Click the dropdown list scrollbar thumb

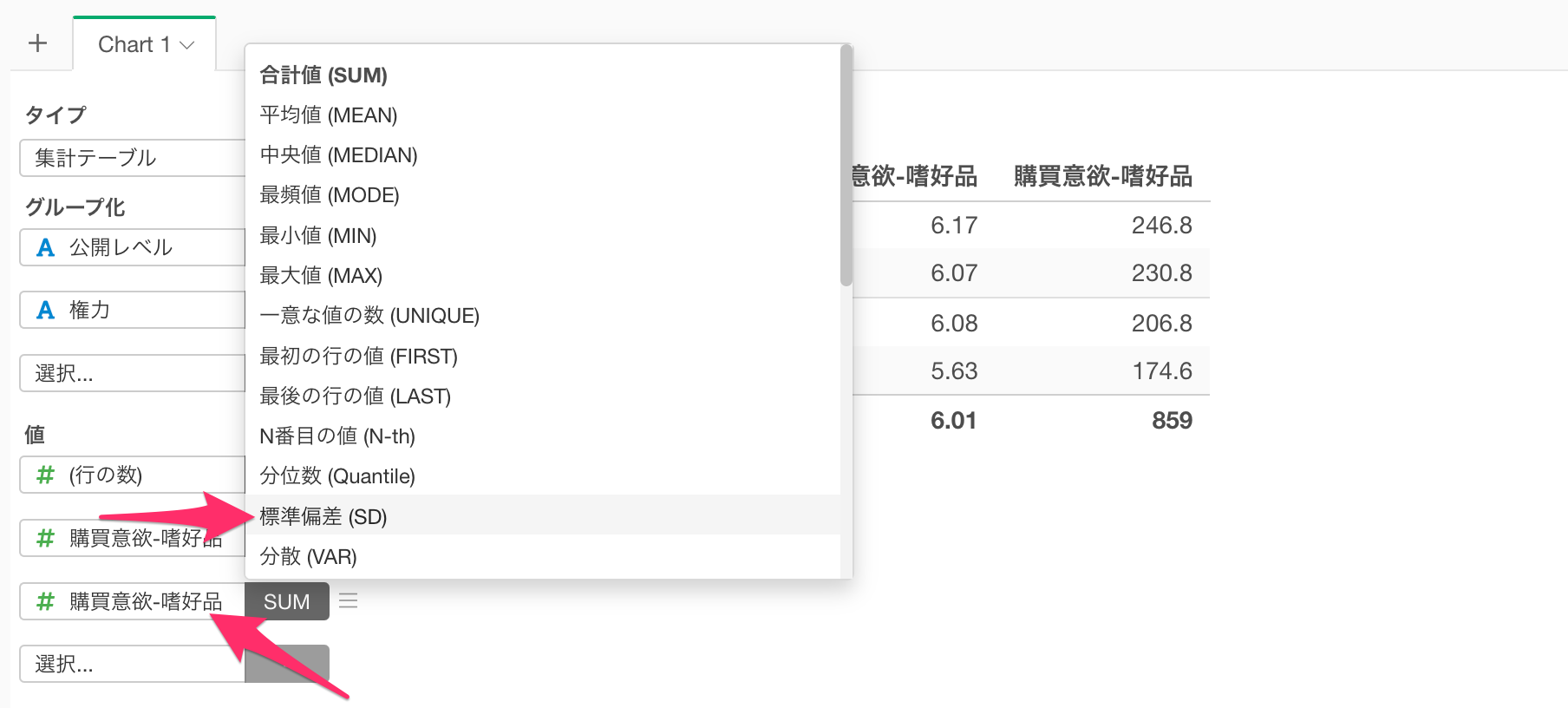[846, 165]
